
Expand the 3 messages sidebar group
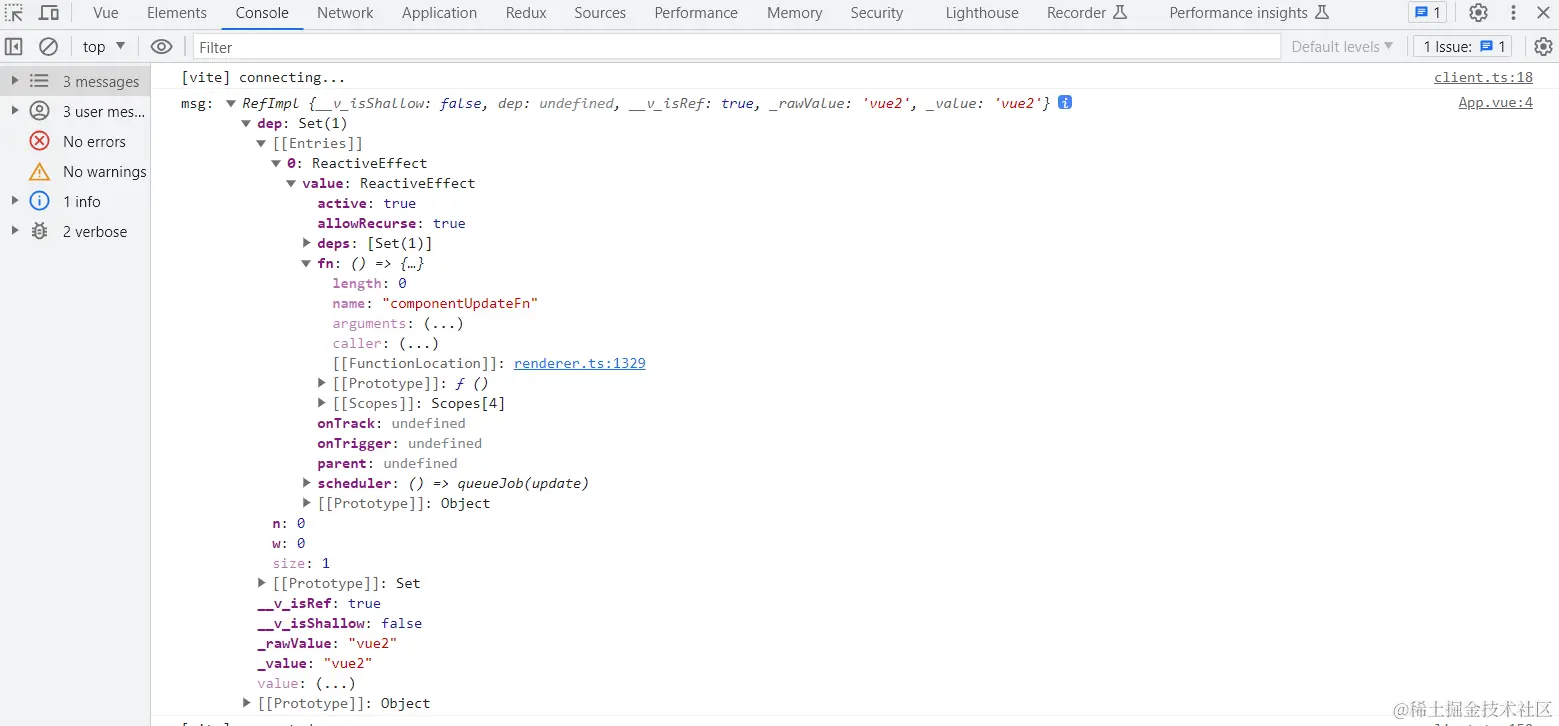[14, 81]
